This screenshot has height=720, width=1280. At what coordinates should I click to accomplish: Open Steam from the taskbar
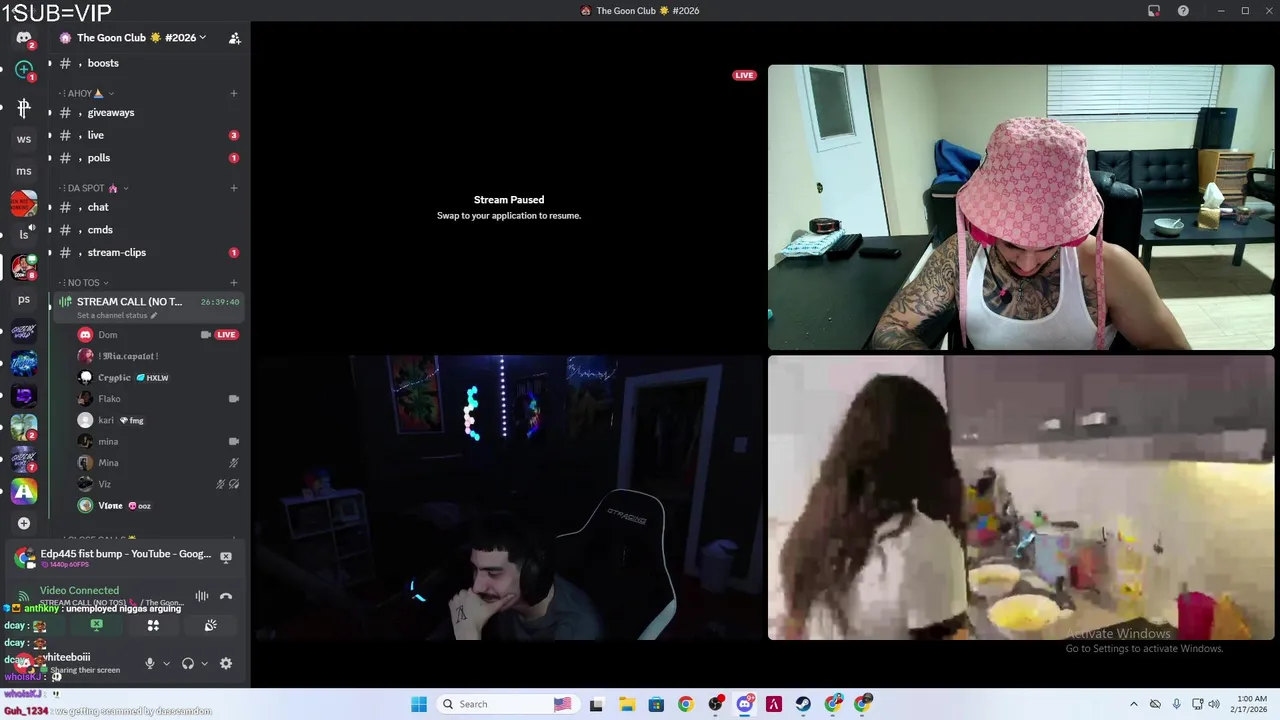[804, 704]
